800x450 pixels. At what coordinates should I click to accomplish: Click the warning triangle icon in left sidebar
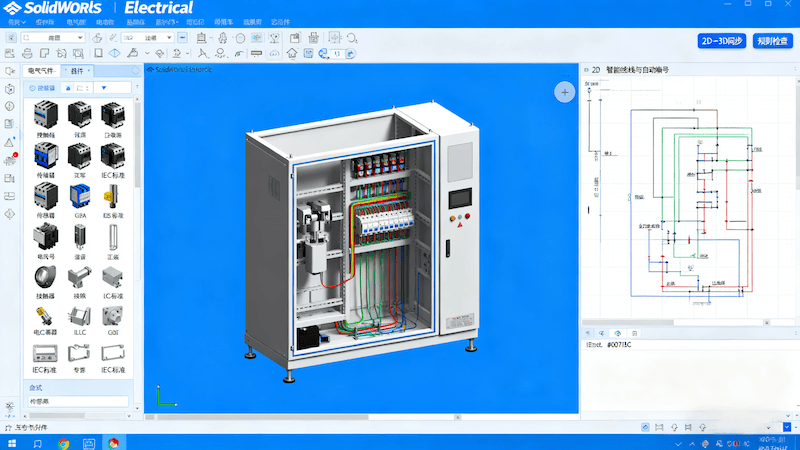point(10,142)
